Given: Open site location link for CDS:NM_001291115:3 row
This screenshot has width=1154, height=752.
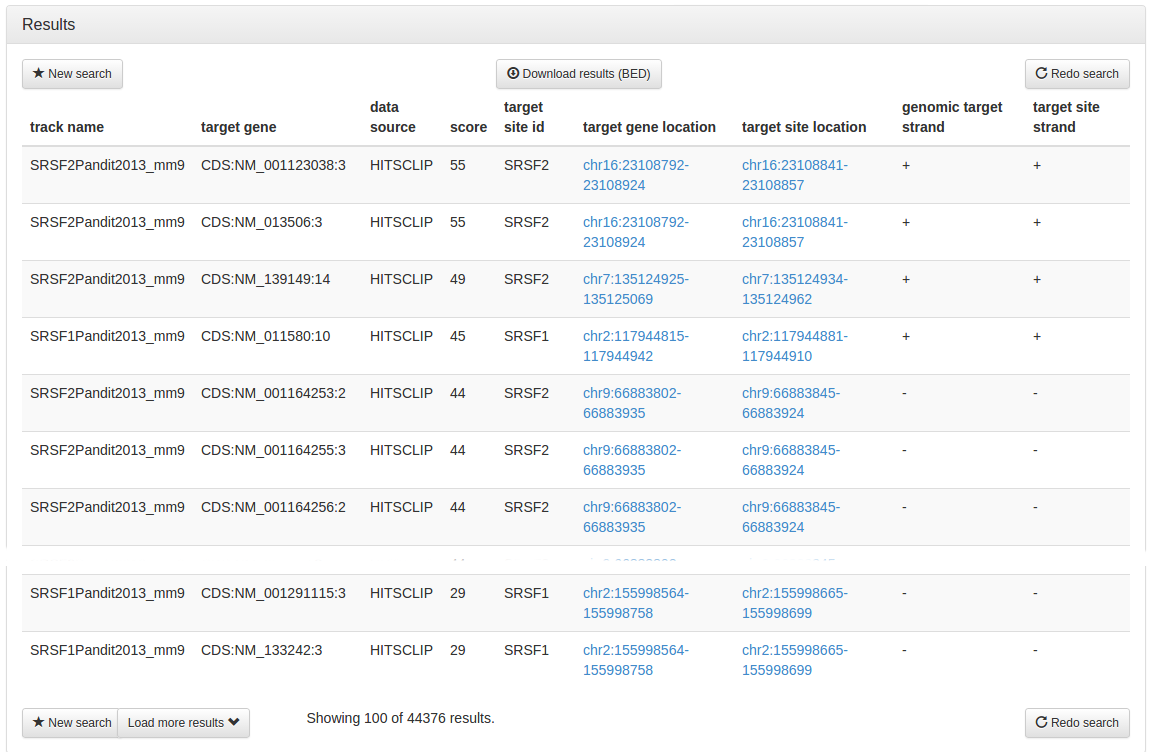Looking at the screenshot, I should click(795, 603).
